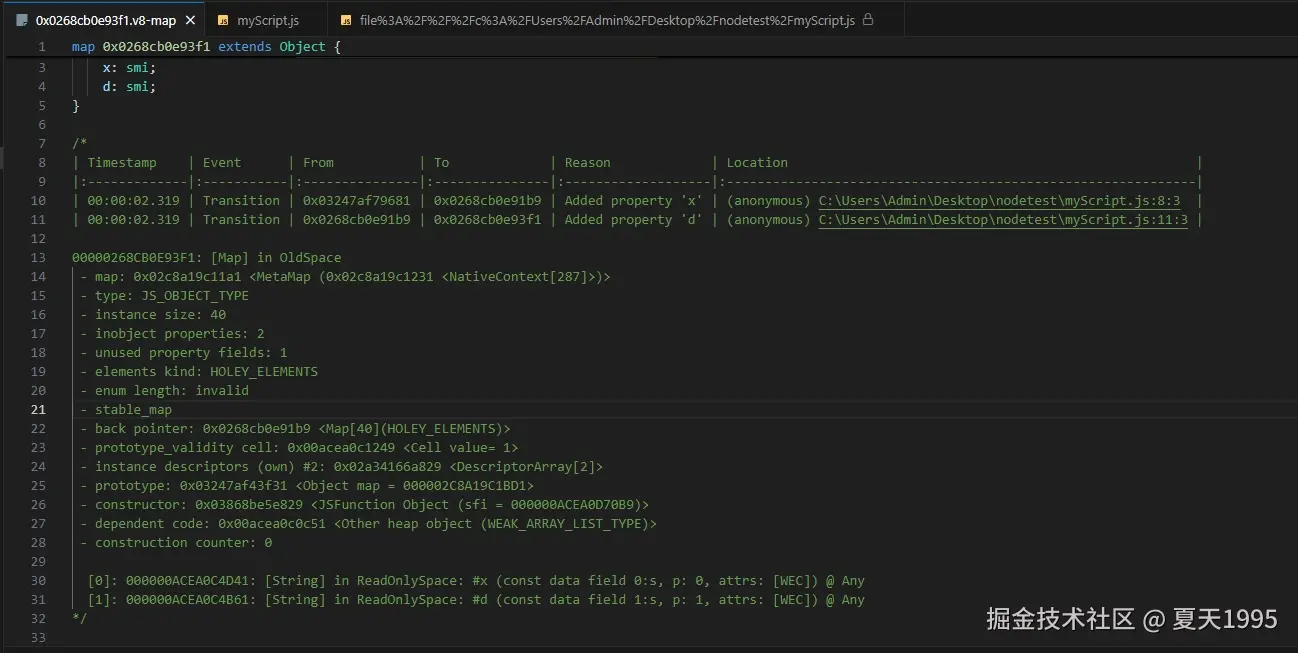Screen dimensions: 1298x653
Task: Click the JS icon on the file%3A… tab
Action: [x=346, y=20]
